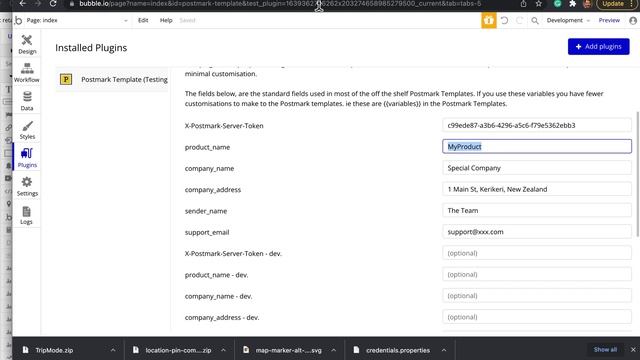Image resolution: width=640 pixels, height=360 pixels.
Task: Click the support_email input field
Action: click(x=537, y=231)
